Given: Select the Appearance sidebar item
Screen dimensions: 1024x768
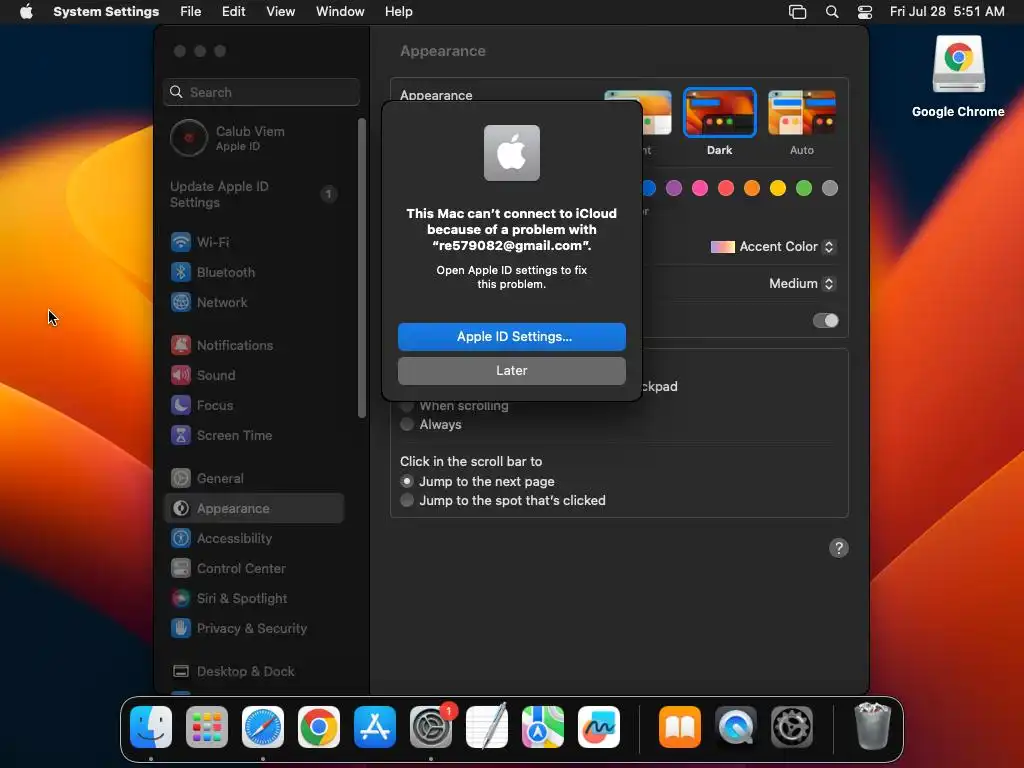Looking at the screenshot, I should click(x=253, y=508).
